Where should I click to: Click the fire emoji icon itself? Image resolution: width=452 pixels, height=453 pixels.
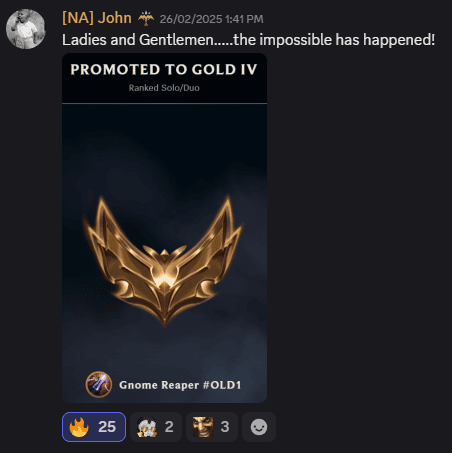point(79,427)
